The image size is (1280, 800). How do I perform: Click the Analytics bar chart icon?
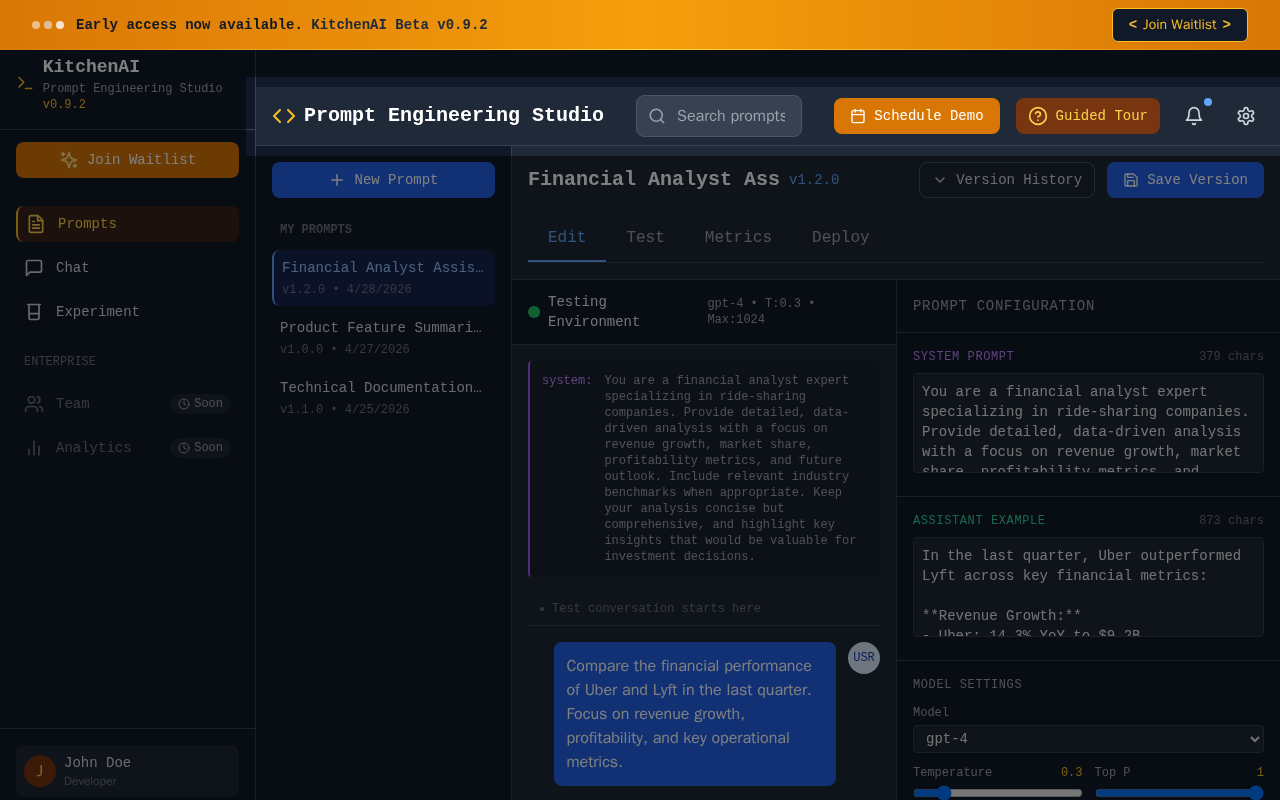pos(34,448)
